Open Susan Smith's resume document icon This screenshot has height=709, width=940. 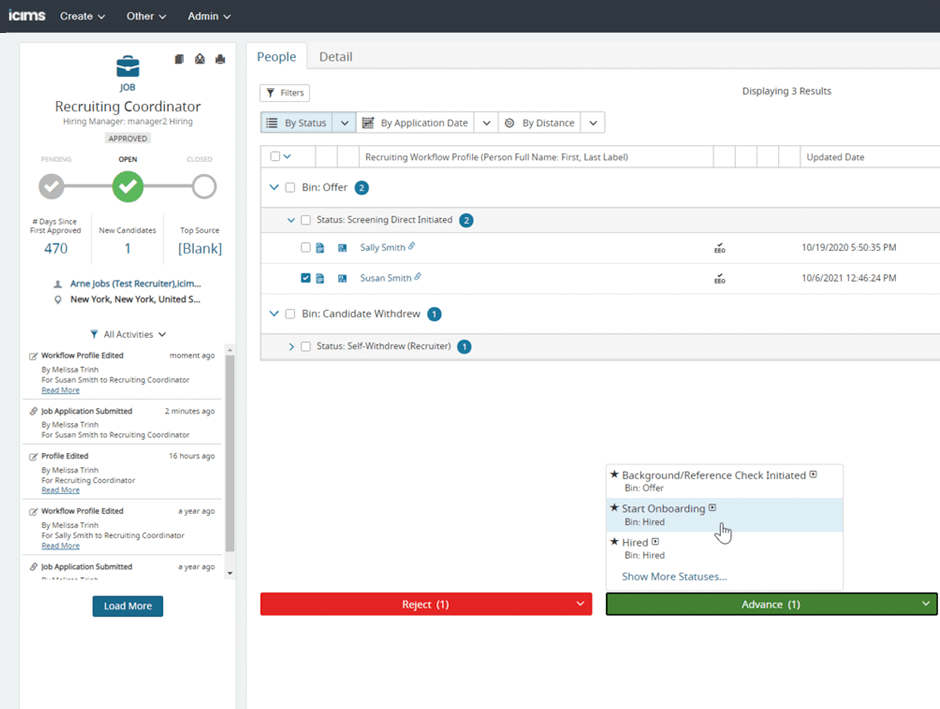320,278
